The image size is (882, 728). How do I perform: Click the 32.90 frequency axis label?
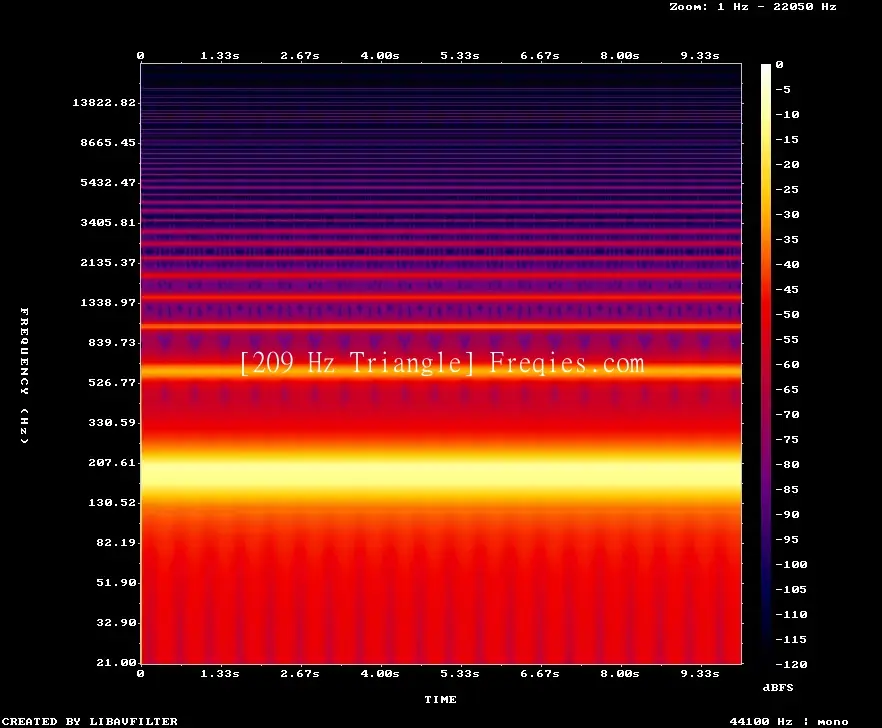coord(116,622)
